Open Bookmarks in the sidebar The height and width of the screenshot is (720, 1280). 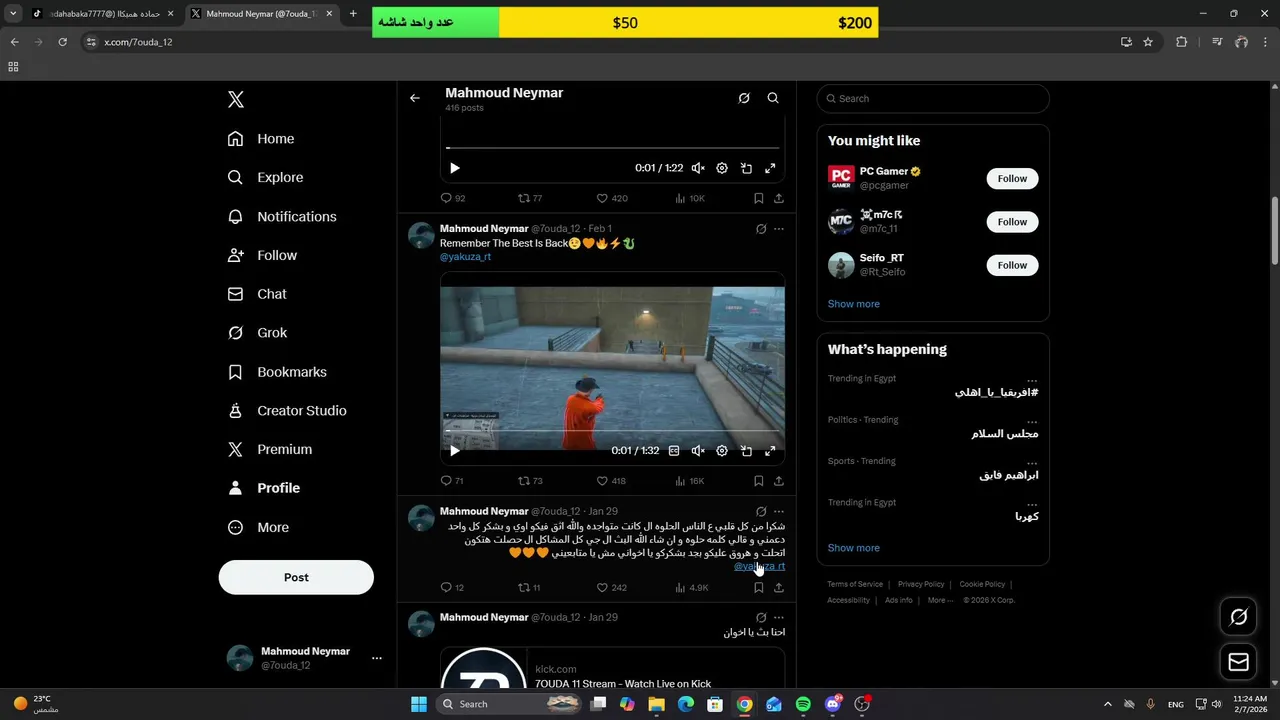[x=277, y=372]
